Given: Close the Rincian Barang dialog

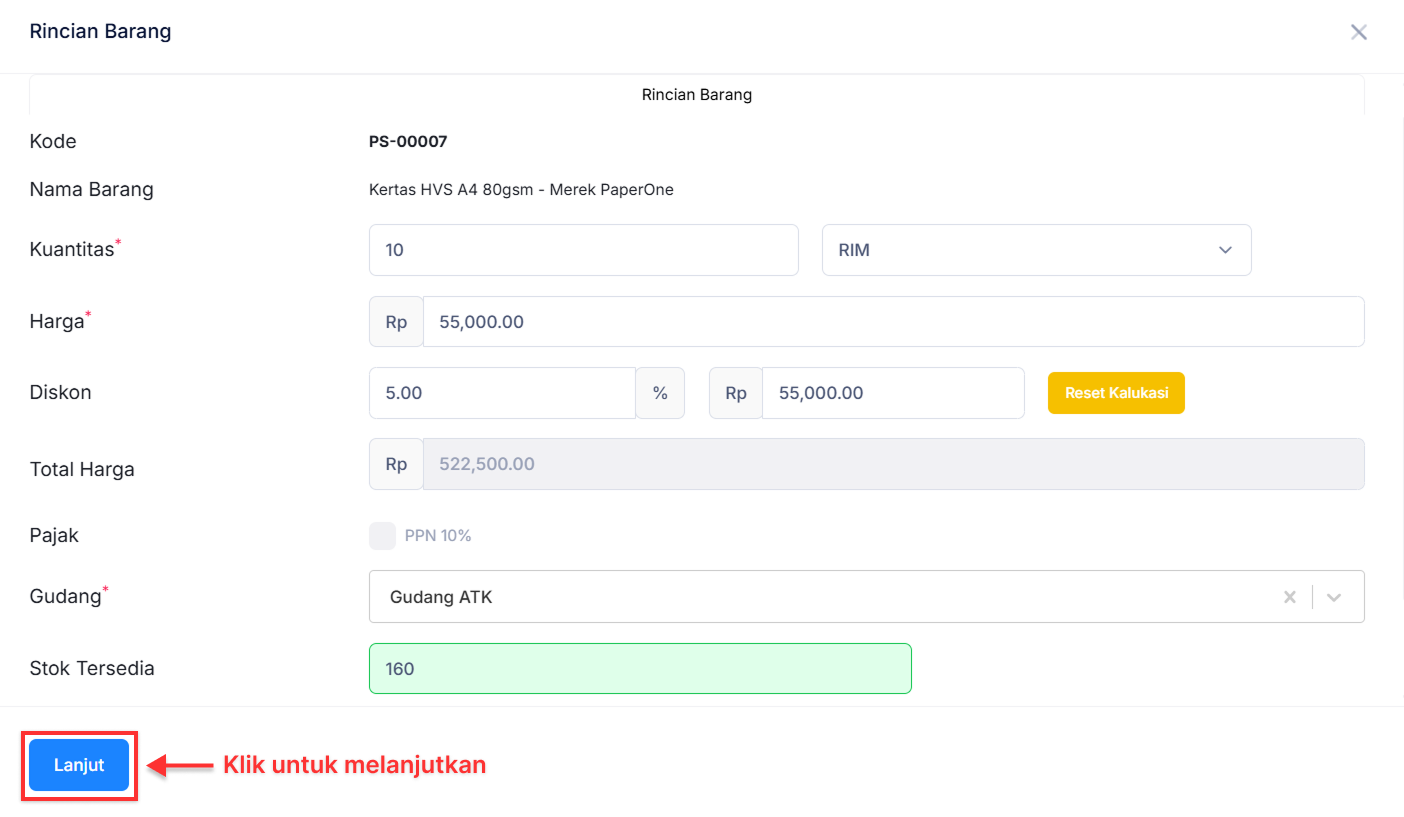Looking at the screenshot, I should pyautogui.click(x=1358, y=31).
